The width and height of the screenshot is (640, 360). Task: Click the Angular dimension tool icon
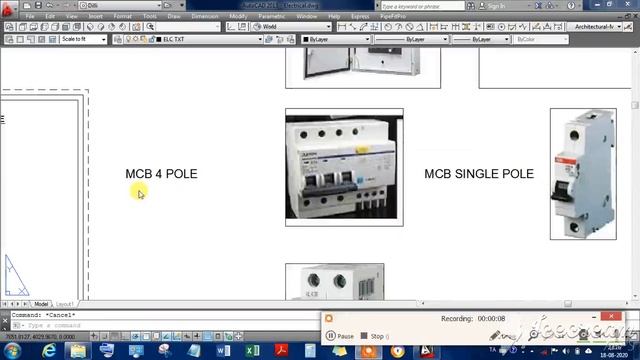pos(420,27)
